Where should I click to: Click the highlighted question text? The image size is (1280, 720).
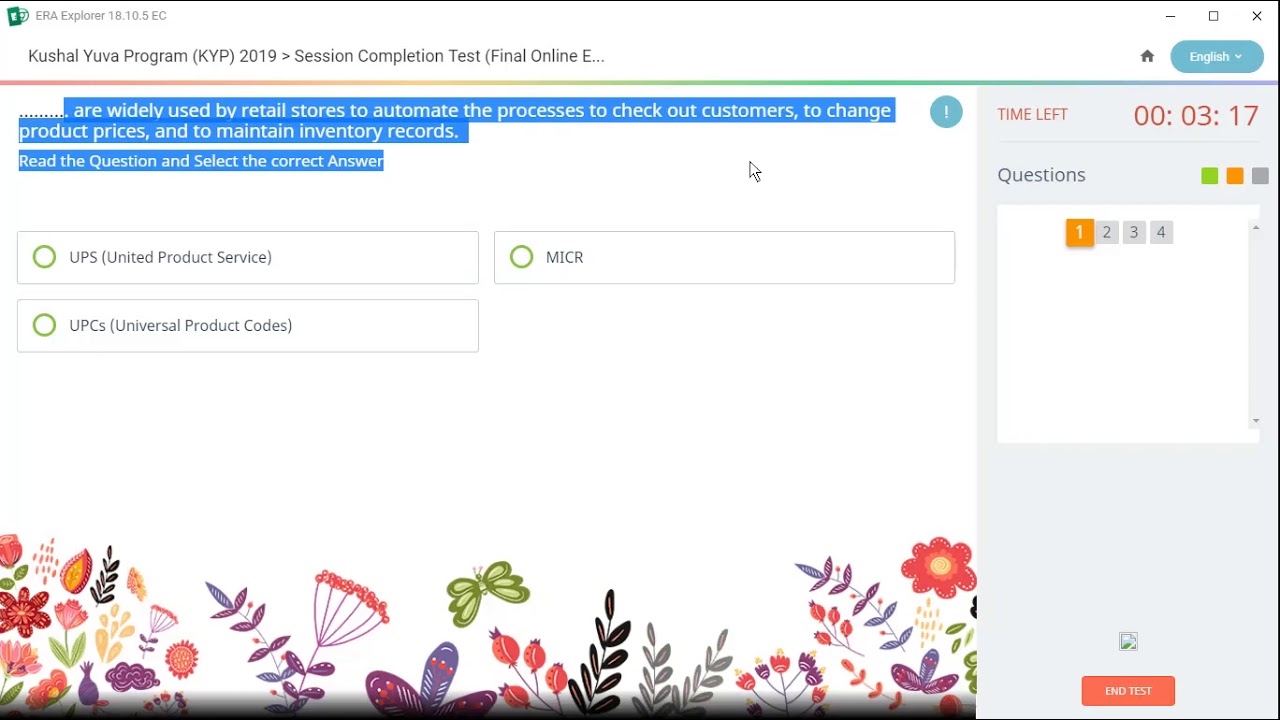455,121
